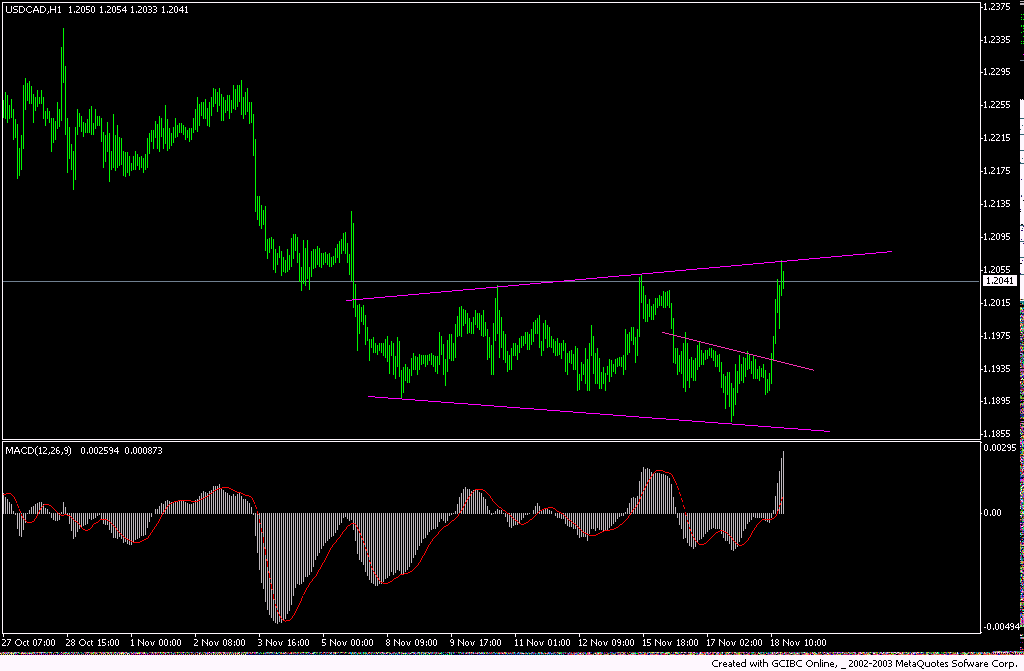The image size is (1024, 671).
Task: Click the MACD(12,26,9) indicator label
Action: 39,451
